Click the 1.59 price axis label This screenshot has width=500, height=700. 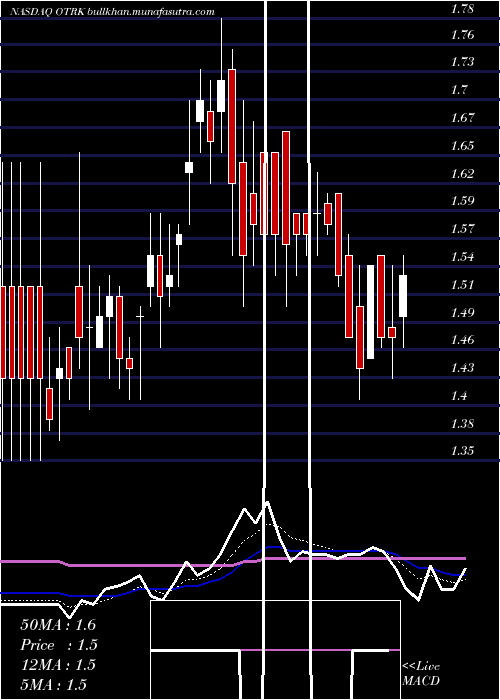(x=462, y=201)
